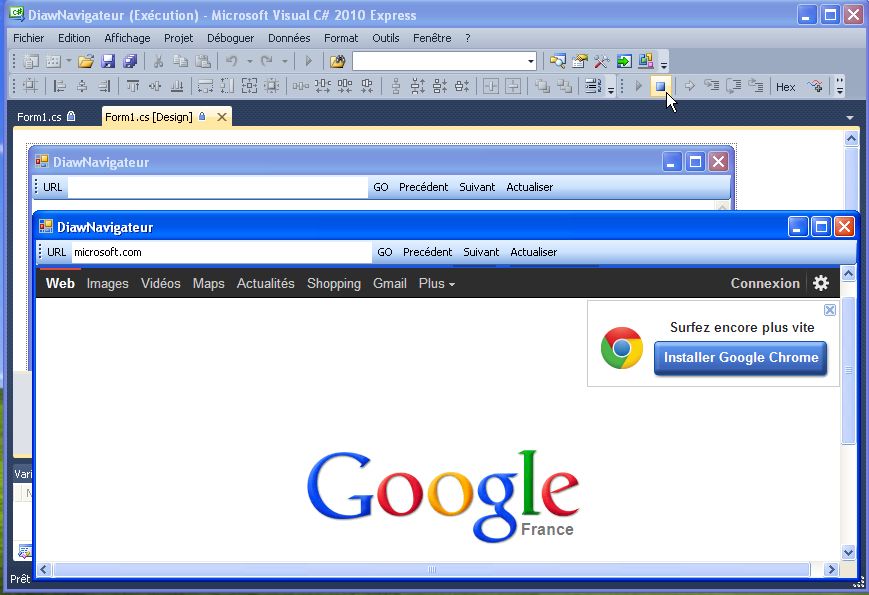Open the Affichage menu
Screen dimensions: 869x595
tap(127, 38)
